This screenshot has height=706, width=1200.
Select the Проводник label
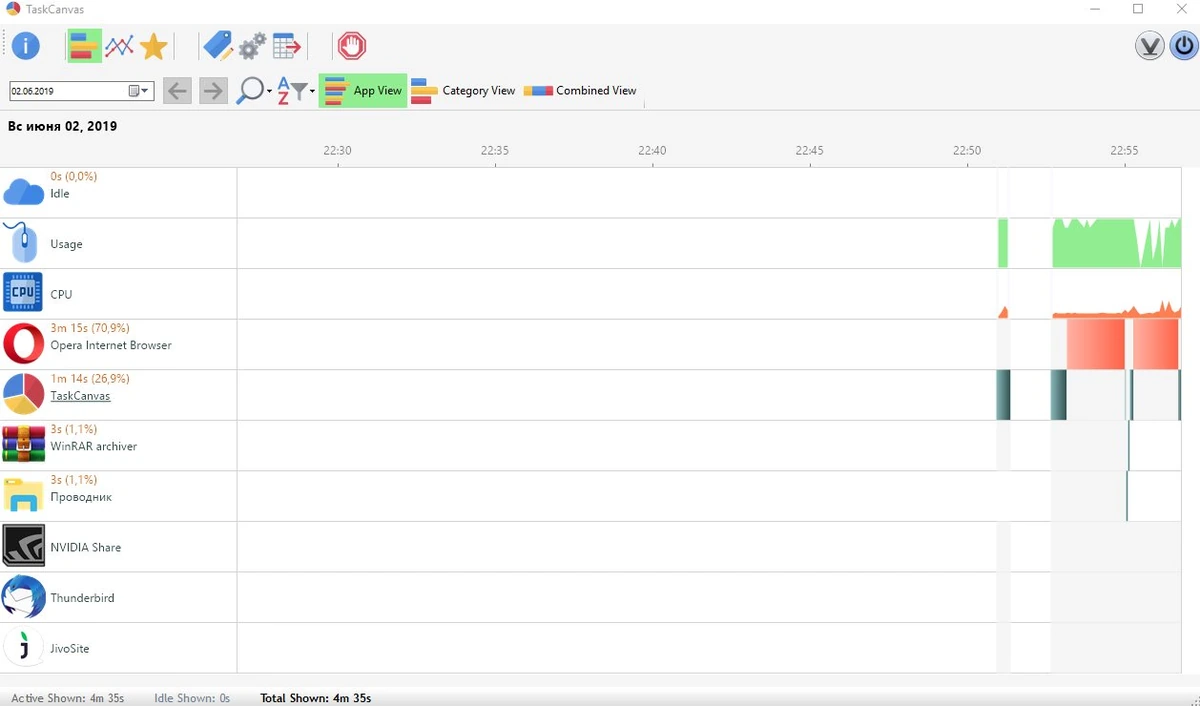tap(81, 497)
